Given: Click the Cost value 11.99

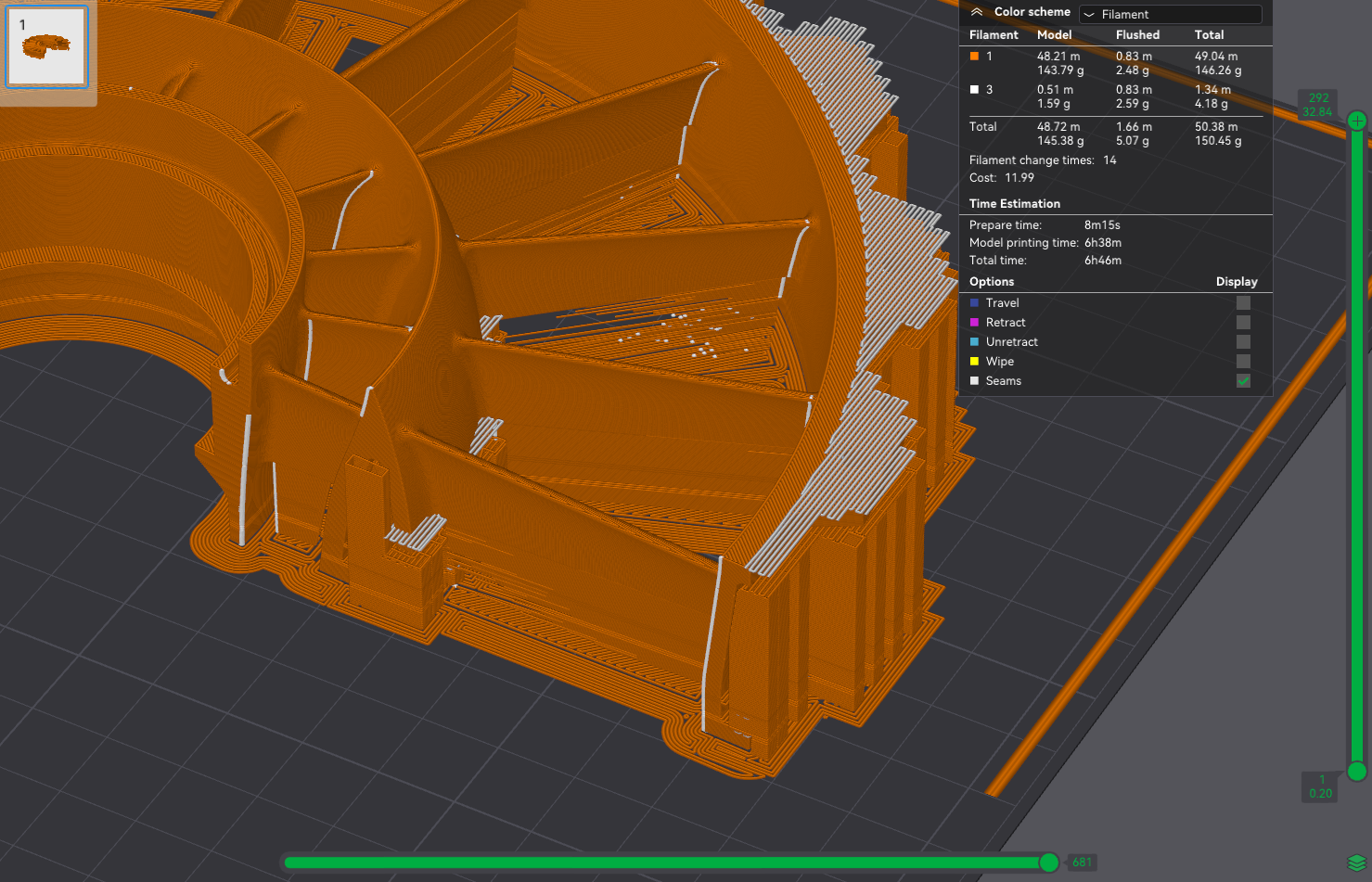Looking at the screenshot, I should 1019,178.
